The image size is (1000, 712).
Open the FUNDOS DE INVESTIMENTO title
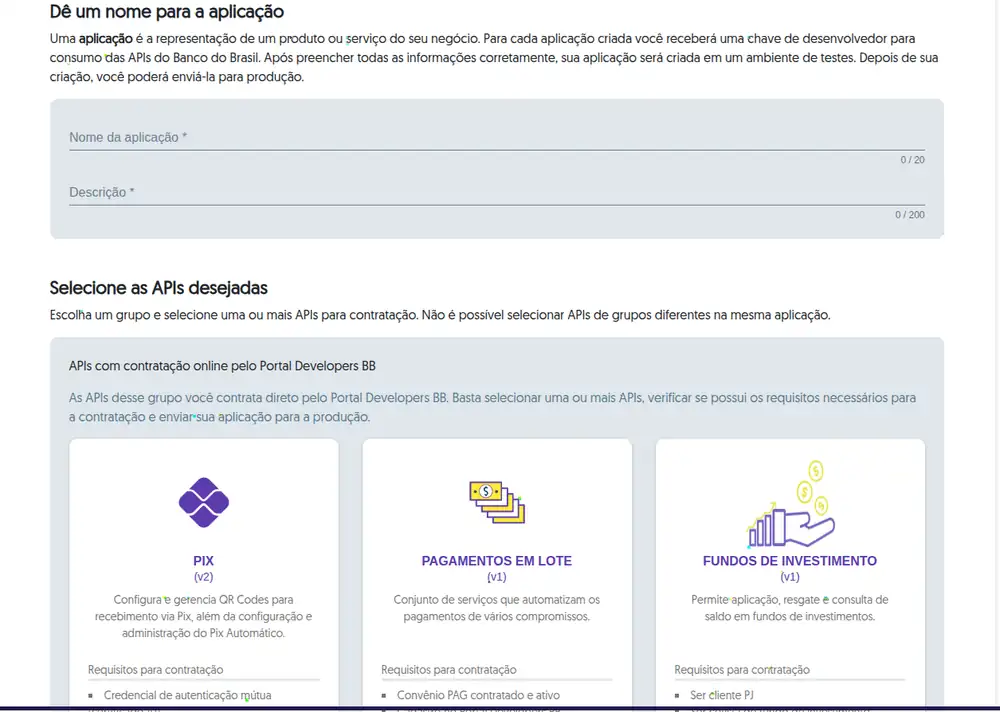click(790, 561)
